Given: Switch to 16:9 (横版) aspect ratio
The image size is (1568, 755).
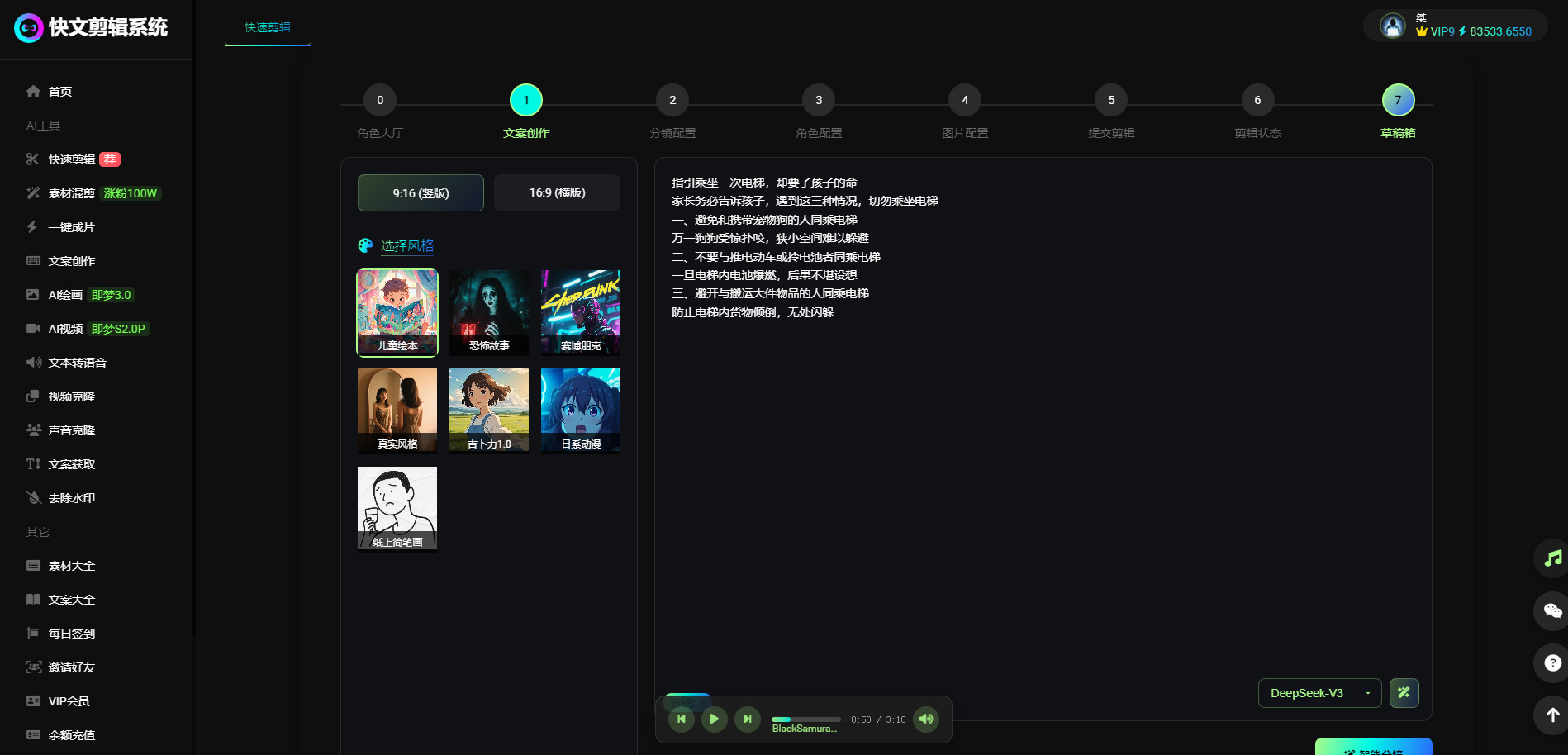Looking at the screenshot, I should [557, 193].
